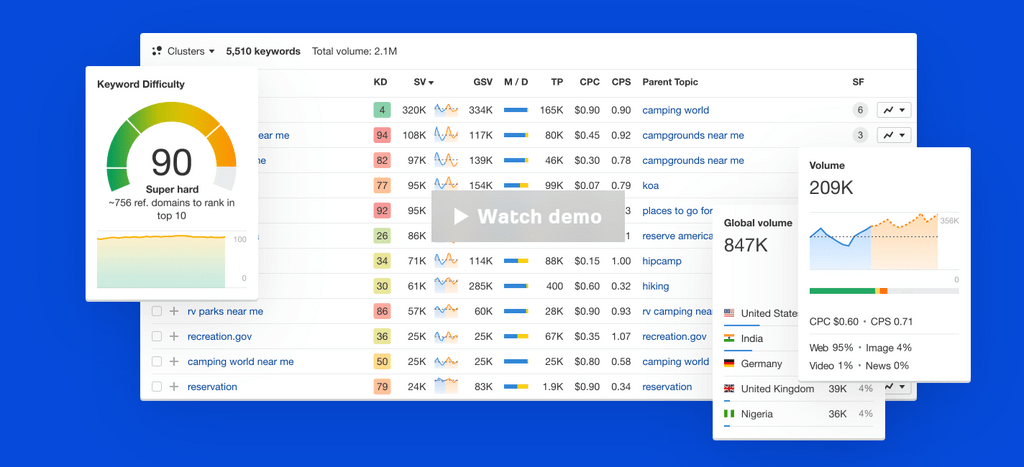Select the camping world near me checkbox
Viewport: 1024px width, 467px height.
pos(157,361)
